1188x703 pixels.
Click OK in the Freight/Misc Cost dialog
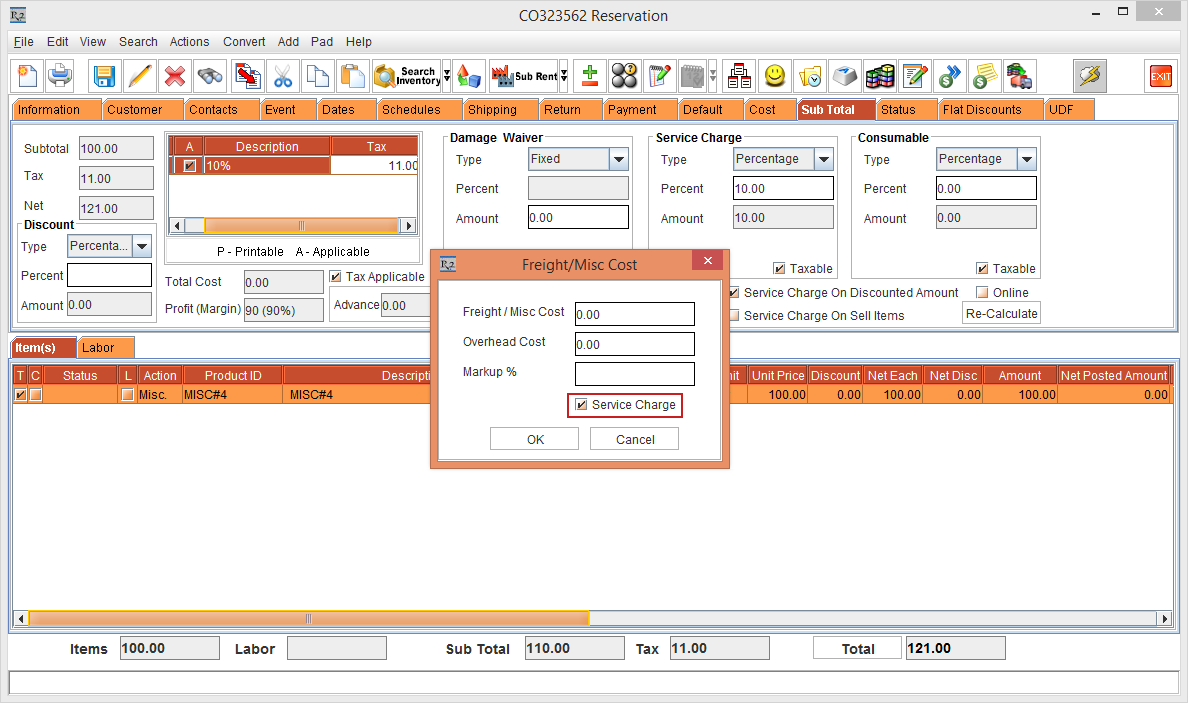(x=534, y=438)
